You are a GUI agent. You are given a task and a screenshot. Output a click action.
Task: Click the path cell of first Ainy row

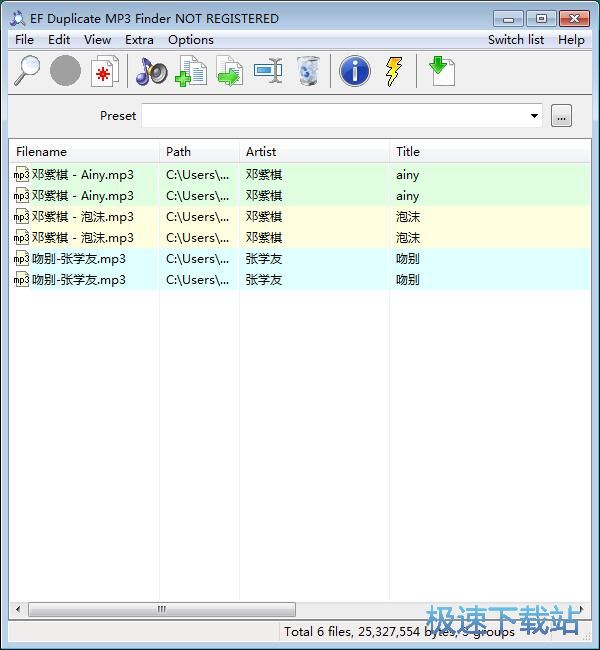click(x=197, y=175)
